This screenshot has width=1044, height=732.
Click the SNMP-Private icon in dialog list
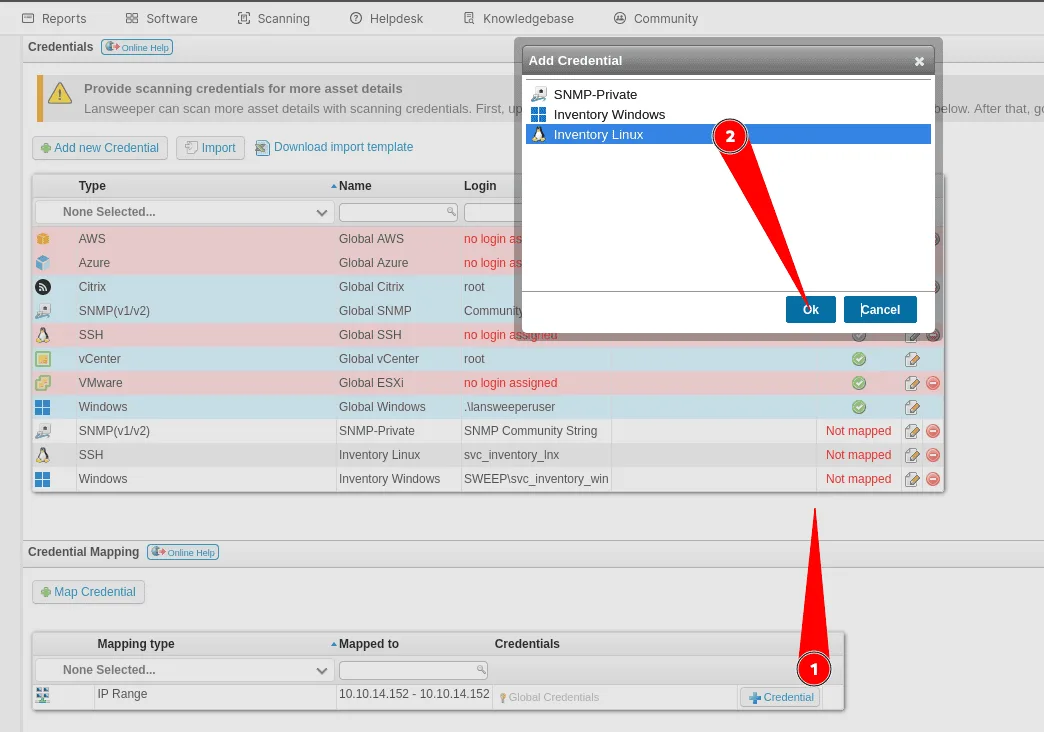point(539,95)
